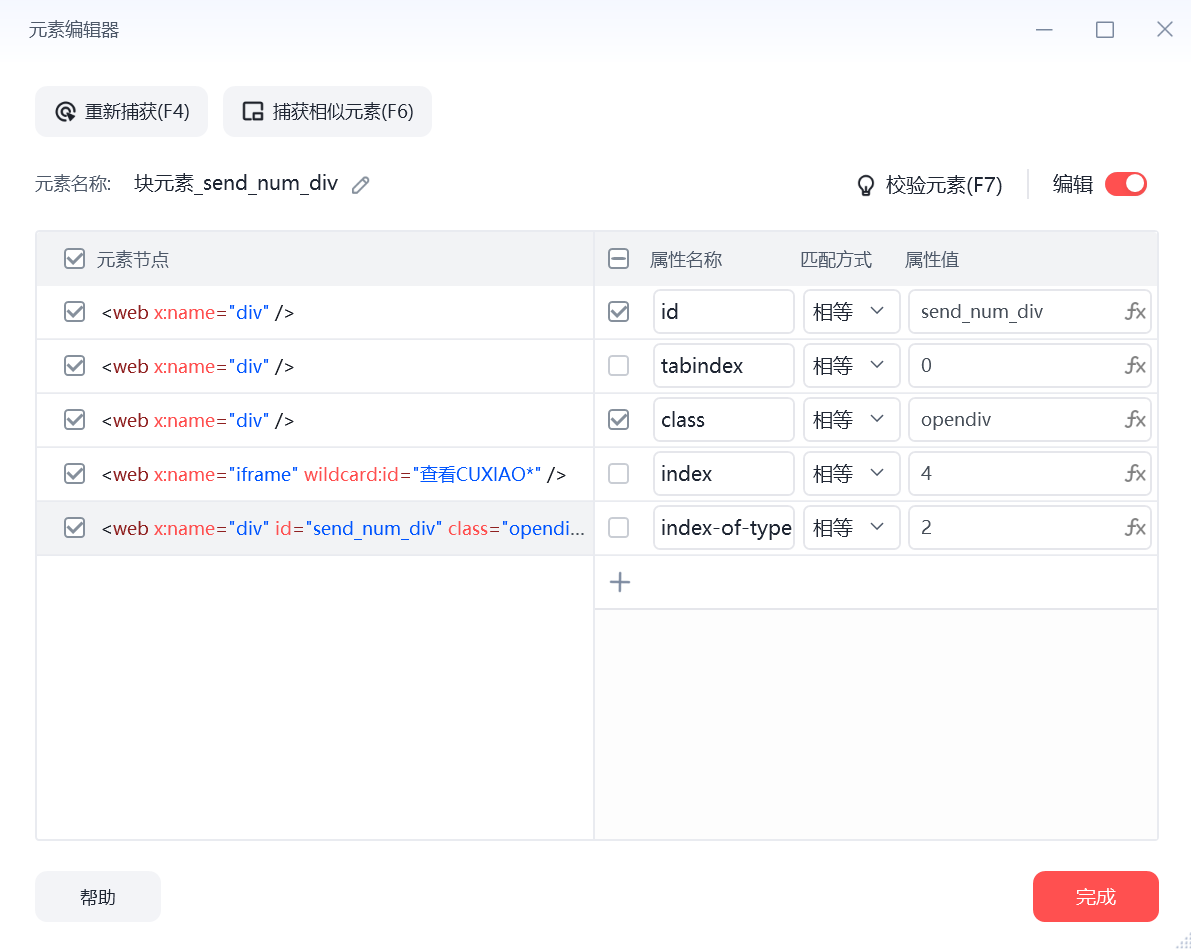This screenshot has height=951, width=1191.
Task: Click the 完成 button
Action: point(1095,896)
